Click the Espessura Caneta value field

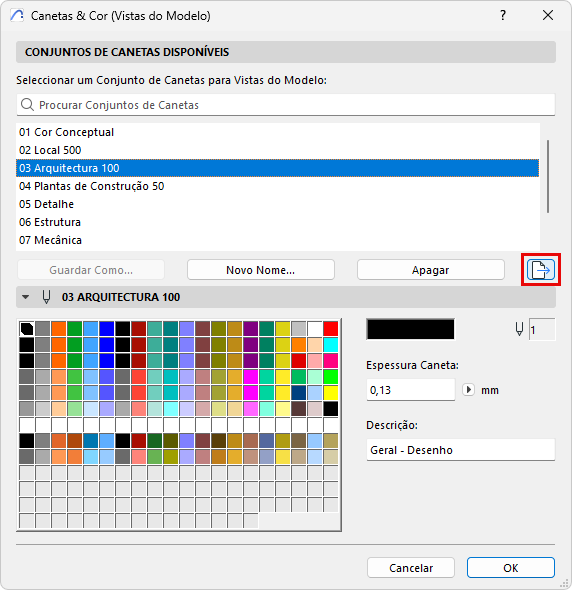(x=411, y=390)
